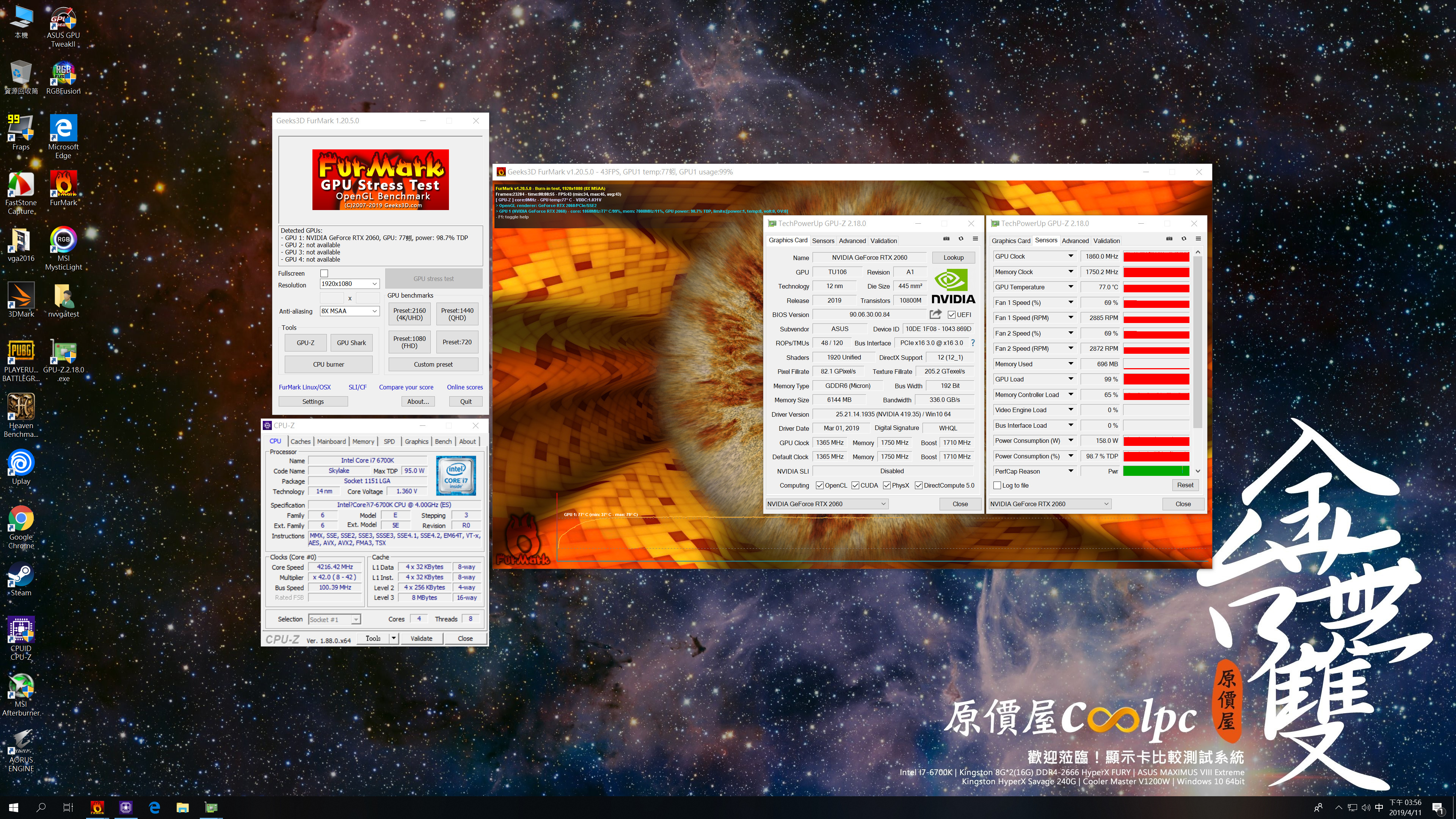Open Uplay desktop icon
Viewport: 1456px width, 819px height.
(21, 467)
